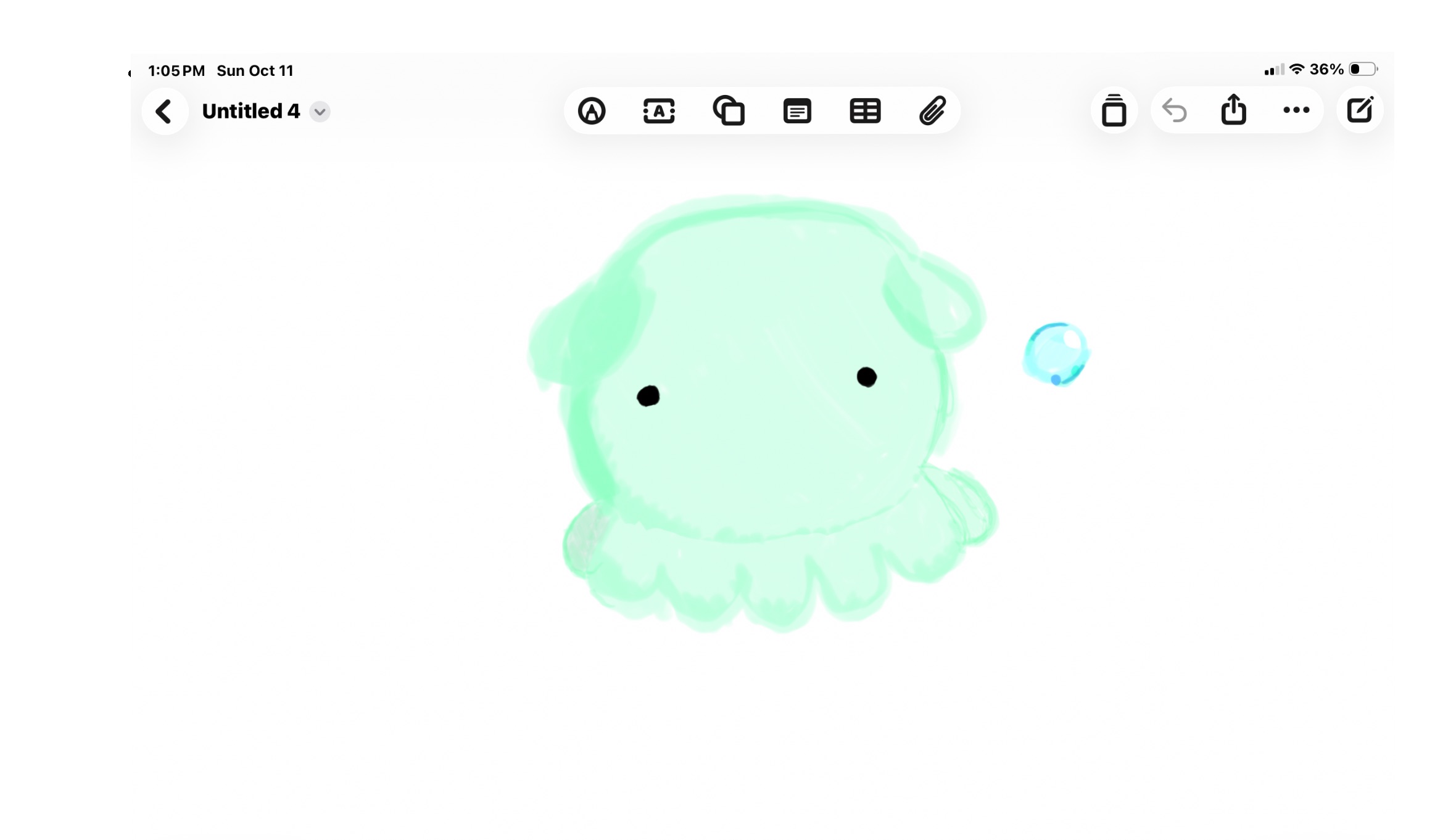
Task: Add a sticky note
Action: pyautogui.click(x=797, y=112)
